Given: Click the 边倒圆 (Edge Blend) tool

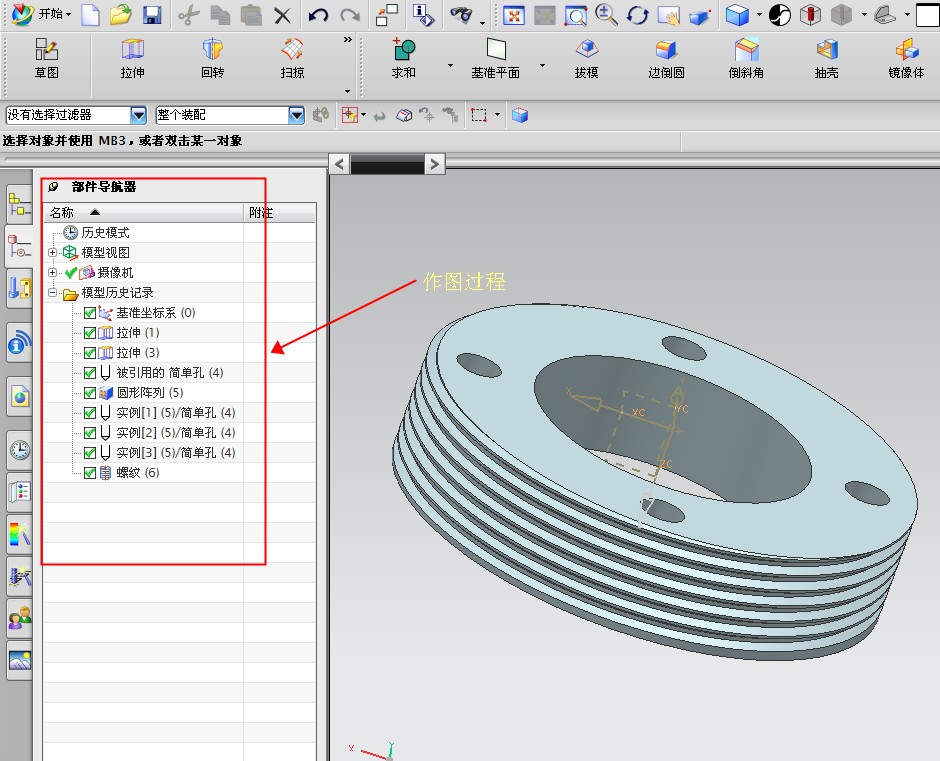Looking at the screenshot, I should (x=666, y=58).
